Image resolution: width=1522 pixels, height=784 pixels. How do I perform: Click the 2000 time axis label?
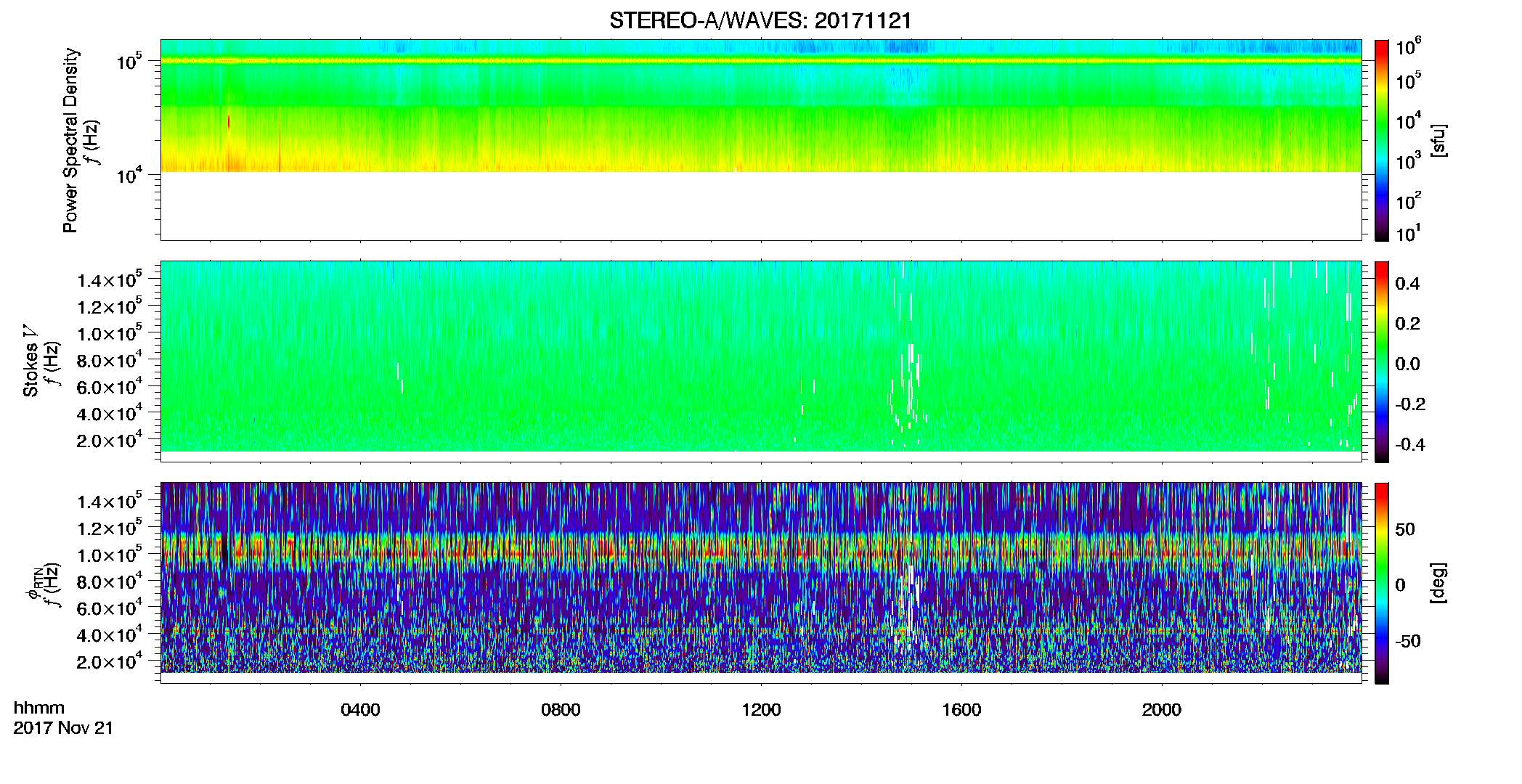pos(1162,710)
